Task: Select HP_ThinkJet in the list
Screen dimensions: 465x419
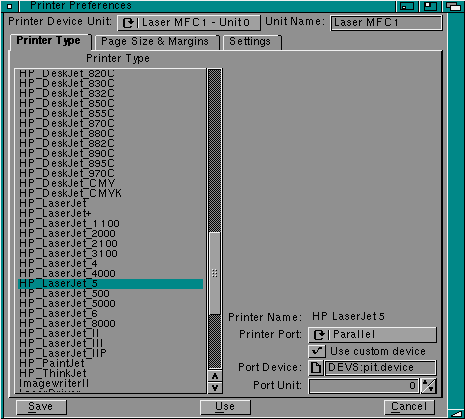Action: (110, 373)
